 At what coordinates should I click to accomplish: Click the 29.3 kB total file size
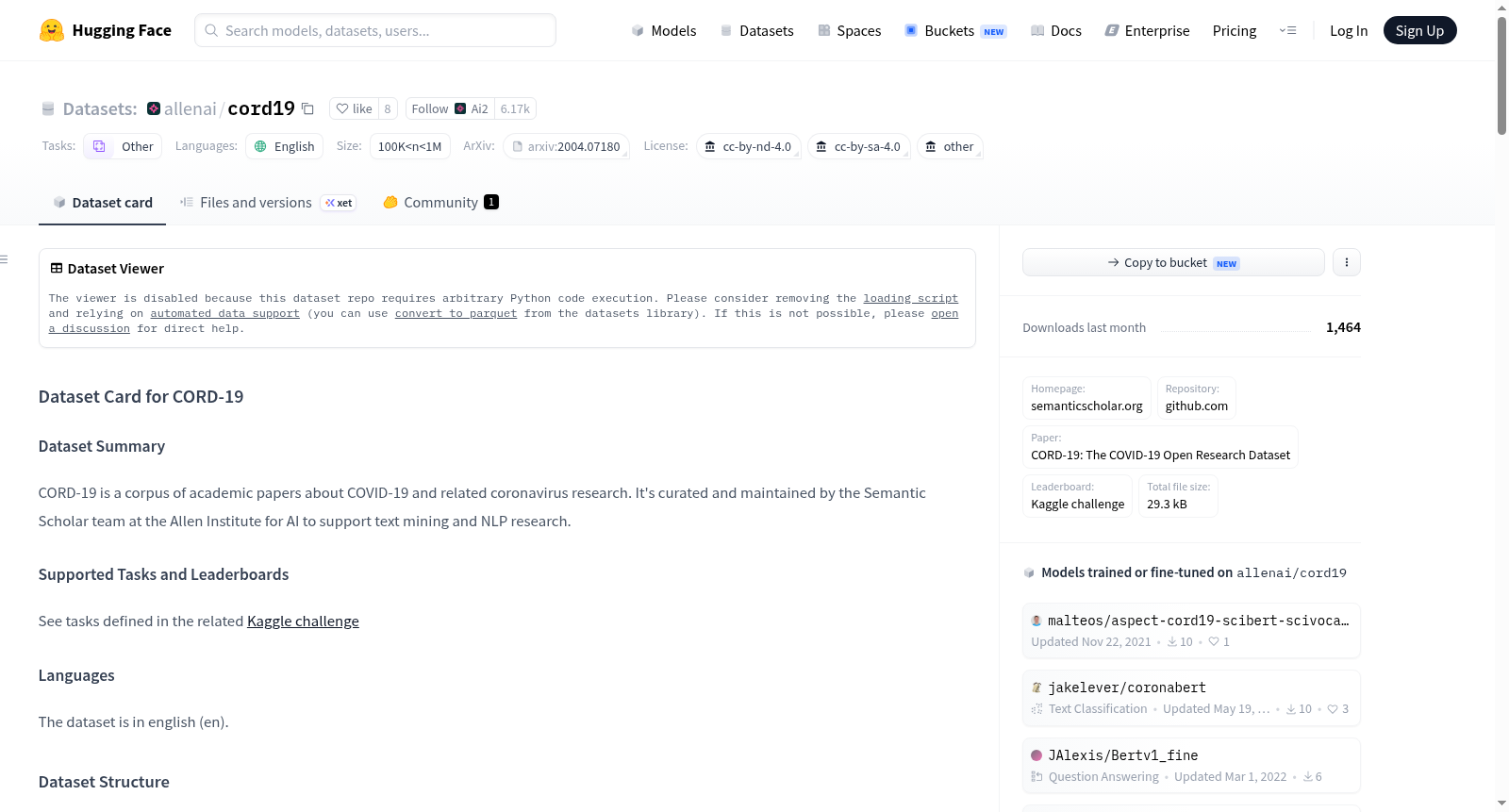coord(1178,495)
